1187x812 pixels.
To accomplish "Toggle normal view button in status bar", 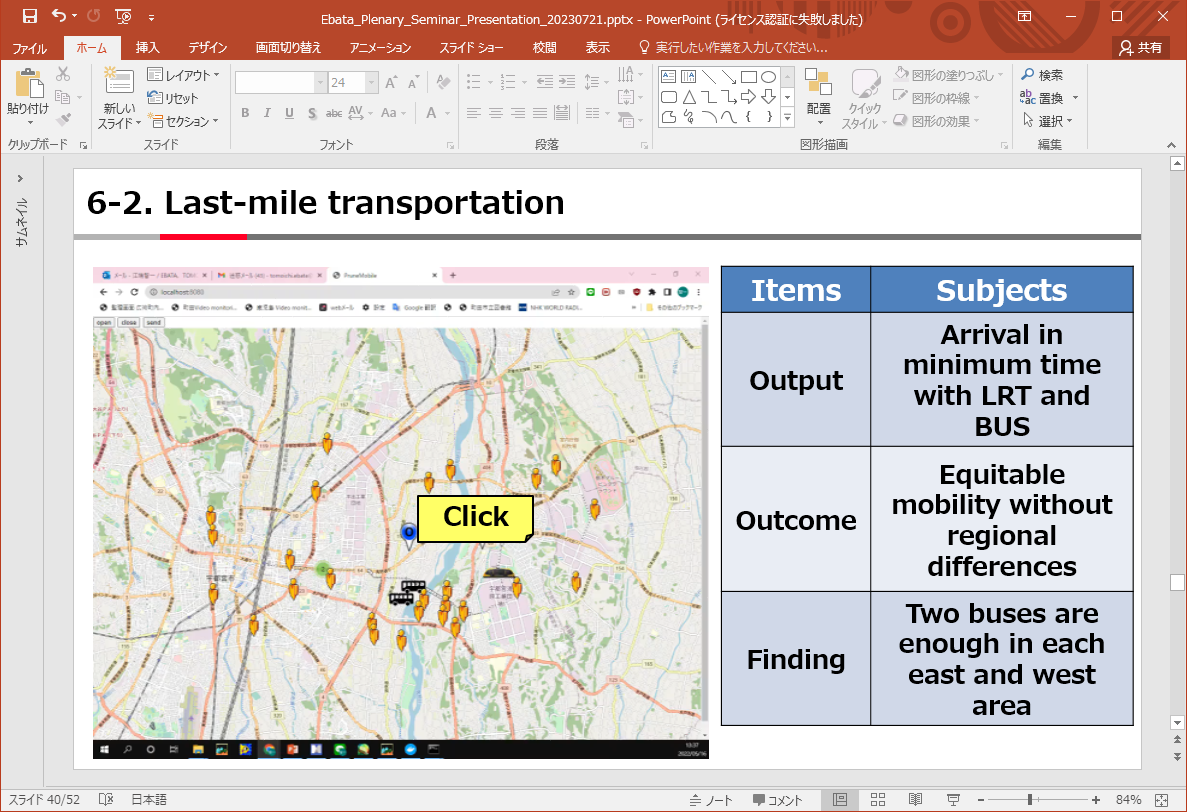I will 840,800.
